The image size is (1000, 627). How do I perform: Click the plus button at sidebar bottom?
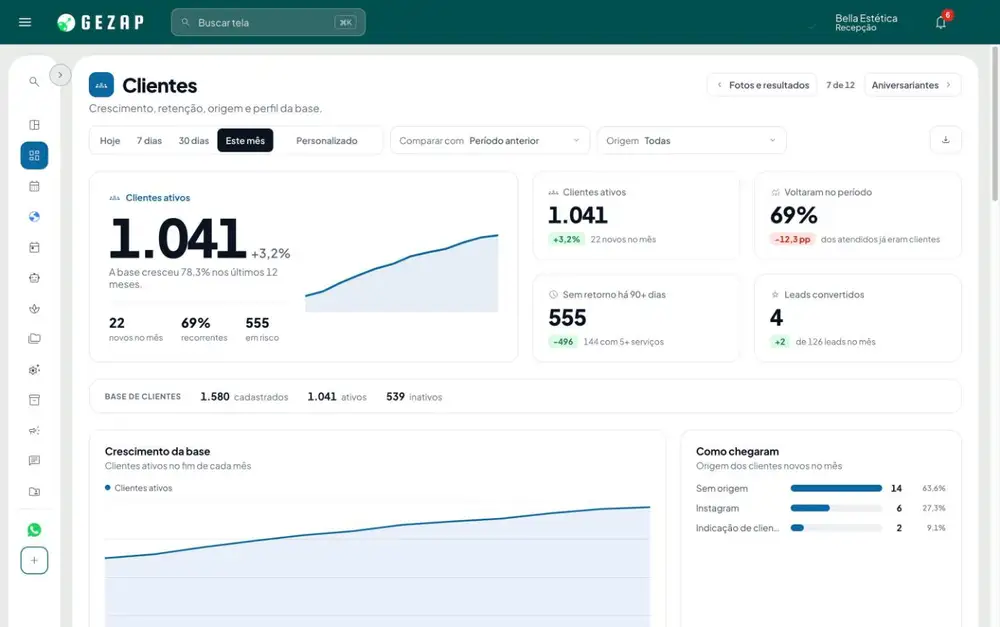tap(34, 561)
